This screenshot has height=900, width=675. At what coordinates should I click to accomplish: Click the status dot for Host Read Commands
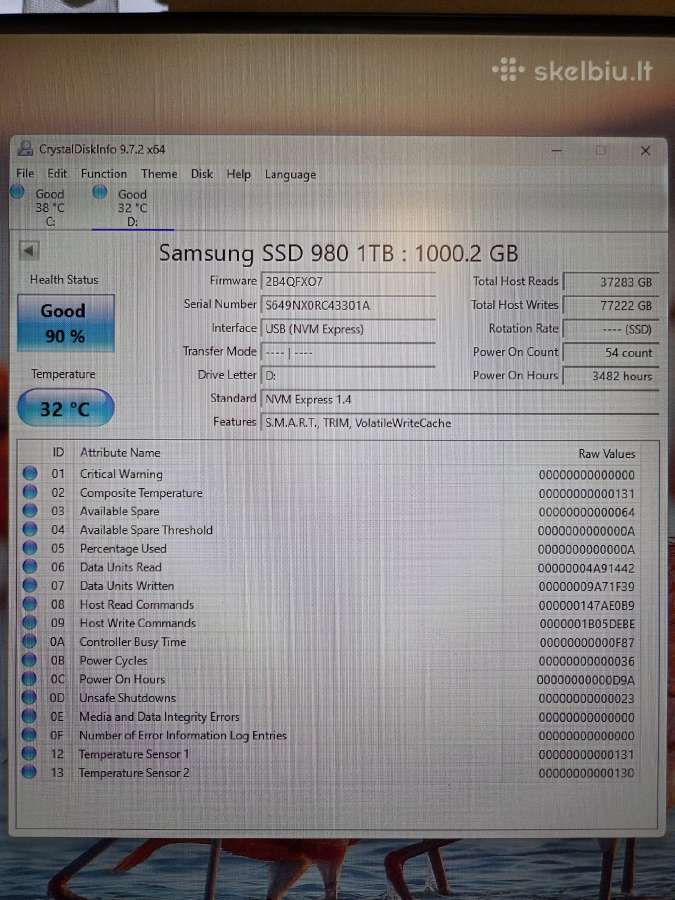coord(29,604)
